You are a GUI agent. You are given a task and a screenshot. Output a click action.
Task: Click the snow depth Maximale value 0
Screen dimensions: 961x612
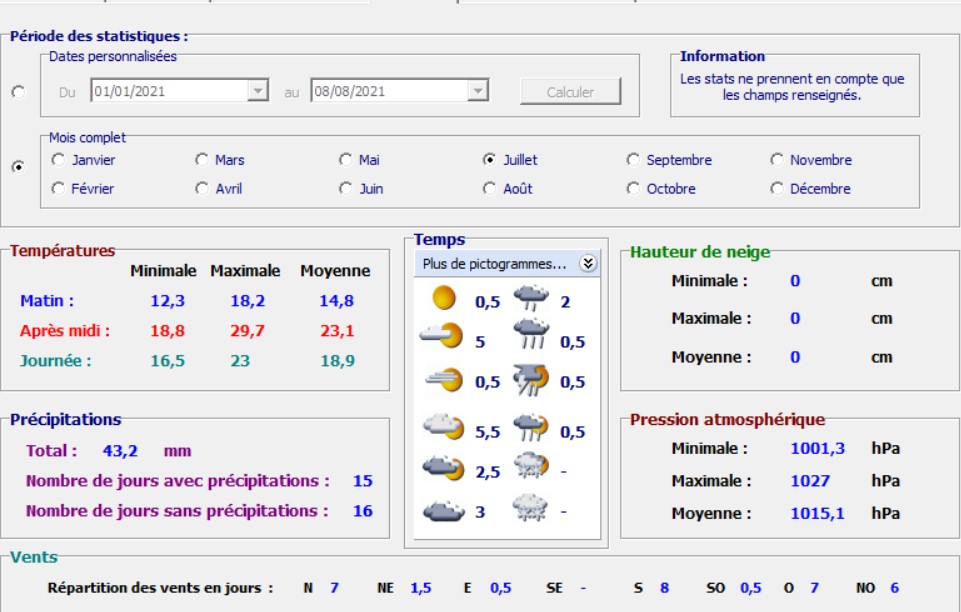(795, 319)
